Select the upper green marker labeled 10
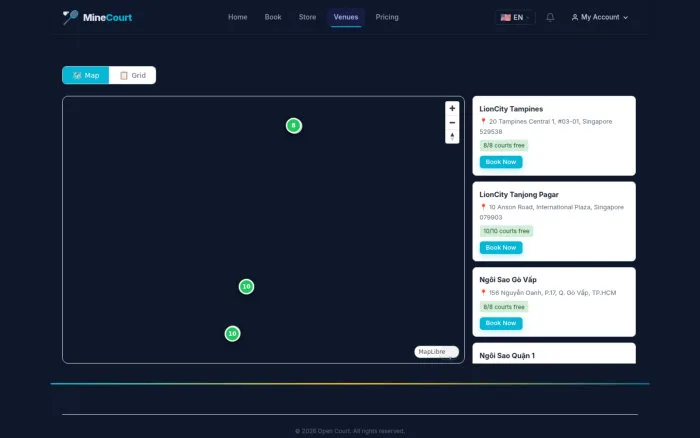 click(x=246, y=287)
